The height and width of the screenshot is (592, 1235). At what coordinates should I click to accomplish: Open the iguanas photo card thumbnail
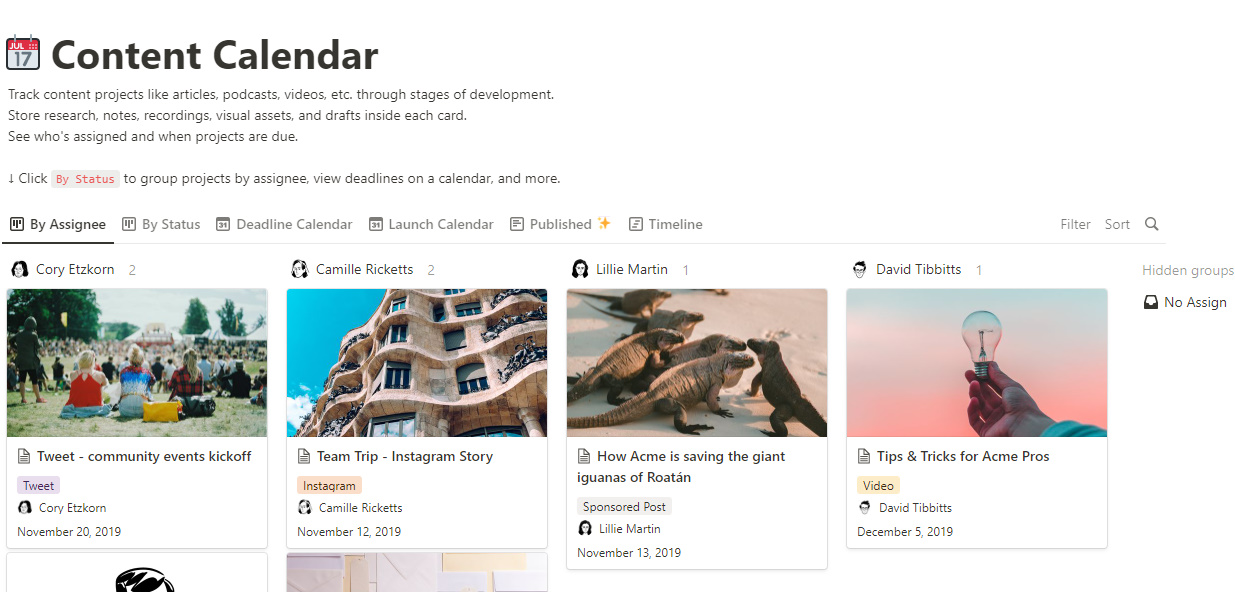(x=697, y=363)
